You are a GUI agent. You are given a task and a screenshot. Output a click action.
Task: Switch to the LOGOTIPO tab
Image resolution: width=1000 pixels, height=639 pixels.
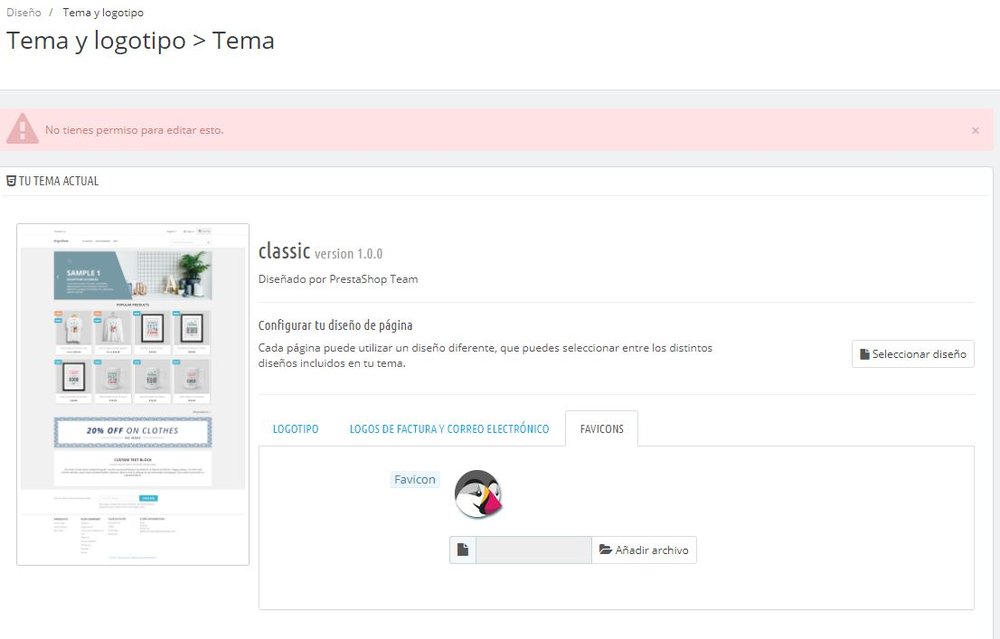click(295, 428)
